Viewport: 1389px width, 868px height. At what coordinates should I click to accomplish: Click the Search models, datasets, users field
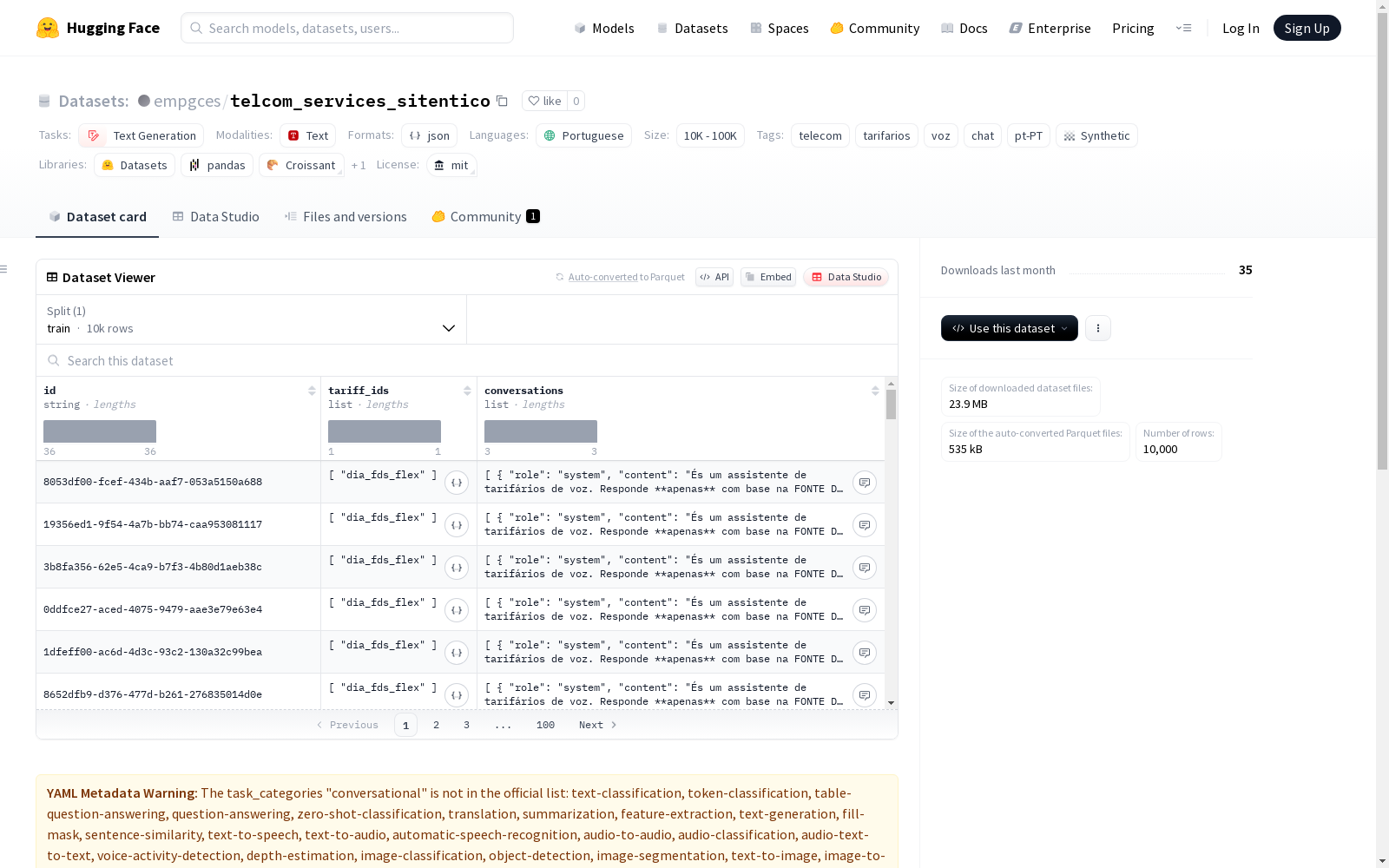(347, 28)
